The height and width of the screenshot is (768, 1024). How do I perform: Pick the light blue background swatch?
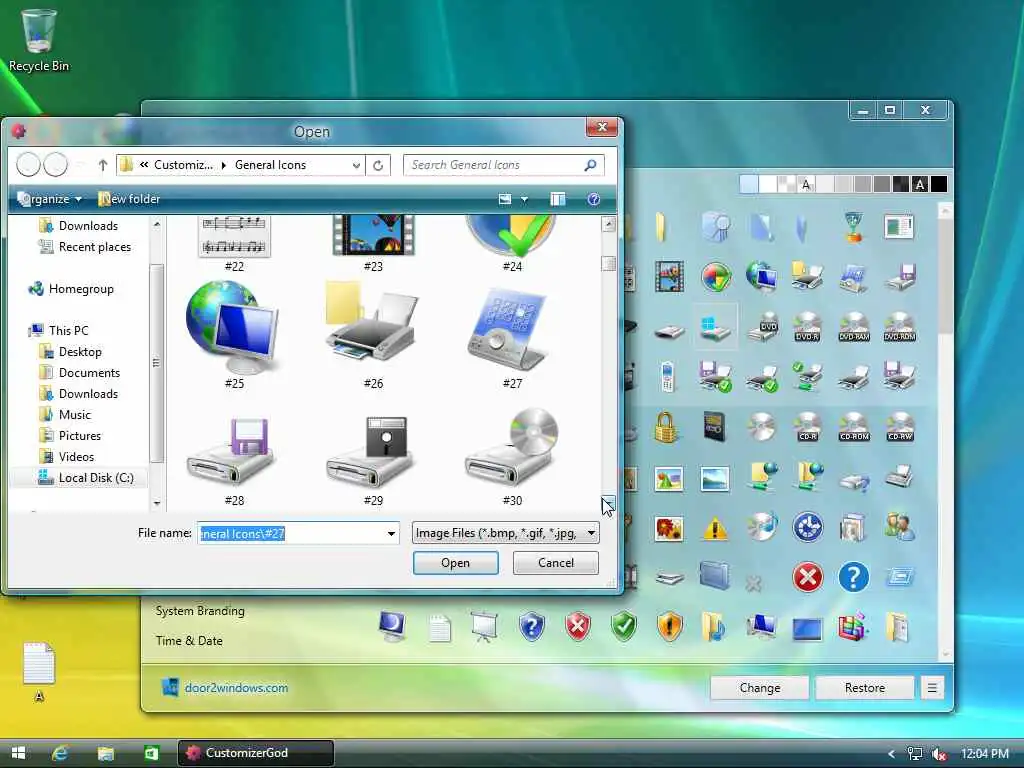pos(749,185)
